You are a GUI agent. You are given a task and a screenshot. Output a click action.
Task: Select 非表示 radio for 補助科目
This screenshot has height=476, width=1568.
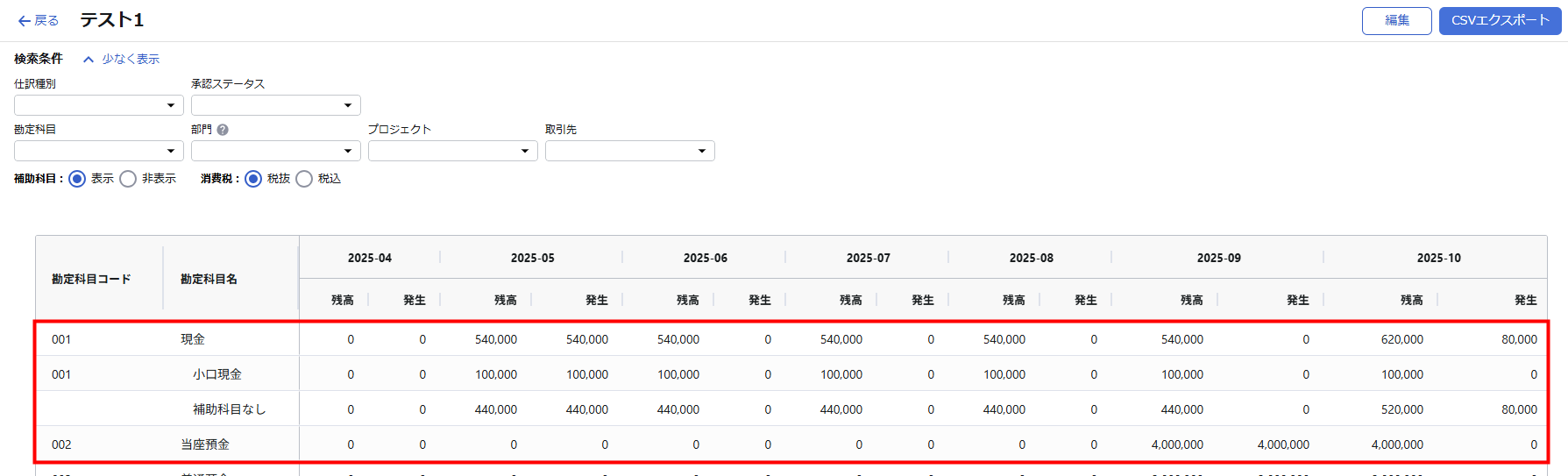click(128, 179)
